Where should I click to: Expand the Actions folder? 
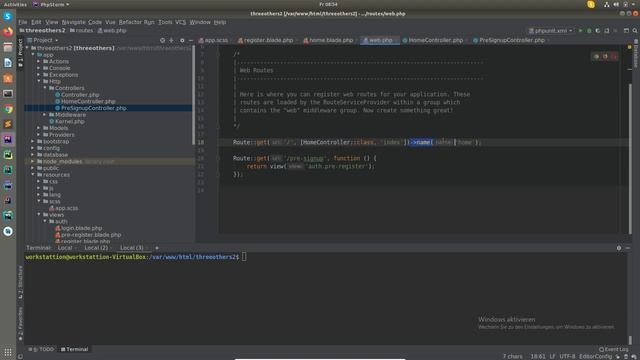pyautogui.click(x=39, y=62)
